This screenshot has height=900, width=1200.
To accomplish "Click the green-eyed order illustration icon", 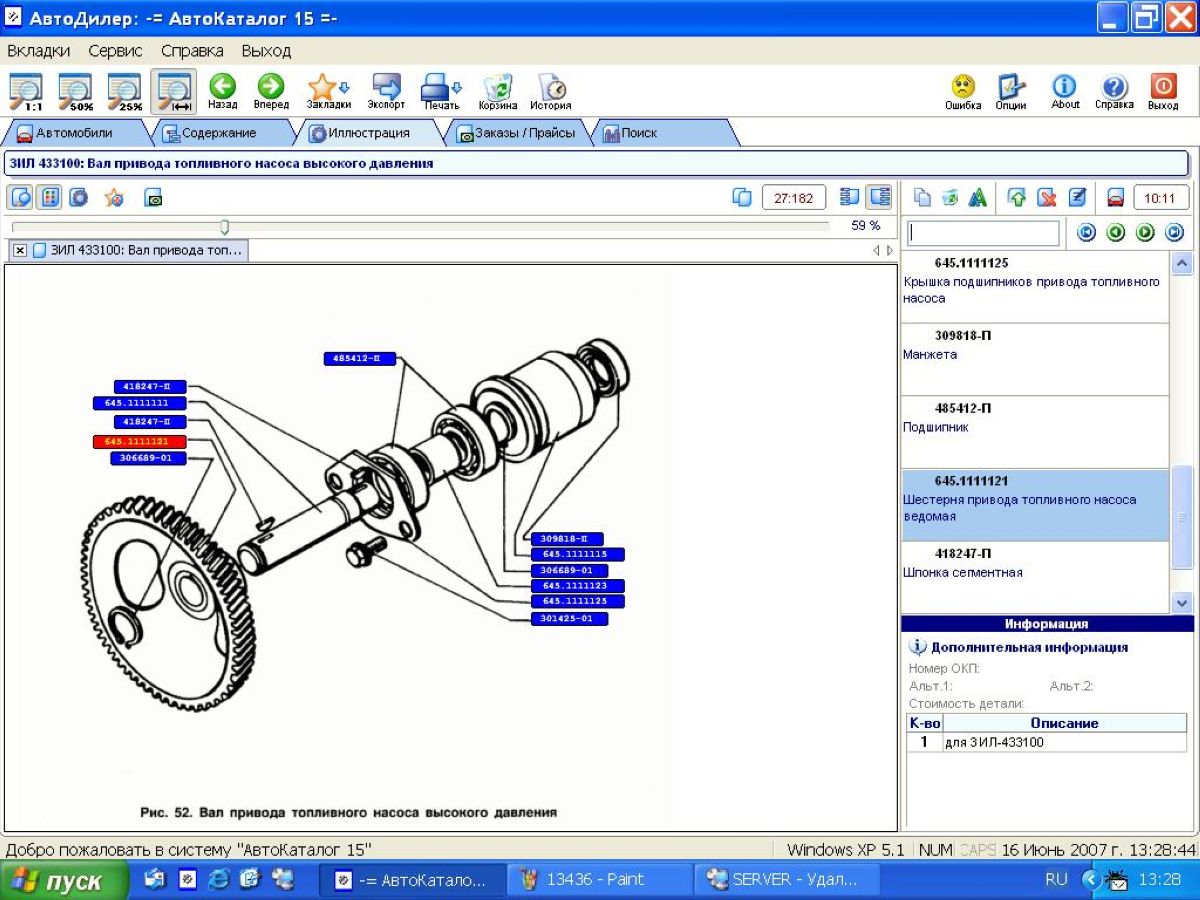I will click(153, 198).
